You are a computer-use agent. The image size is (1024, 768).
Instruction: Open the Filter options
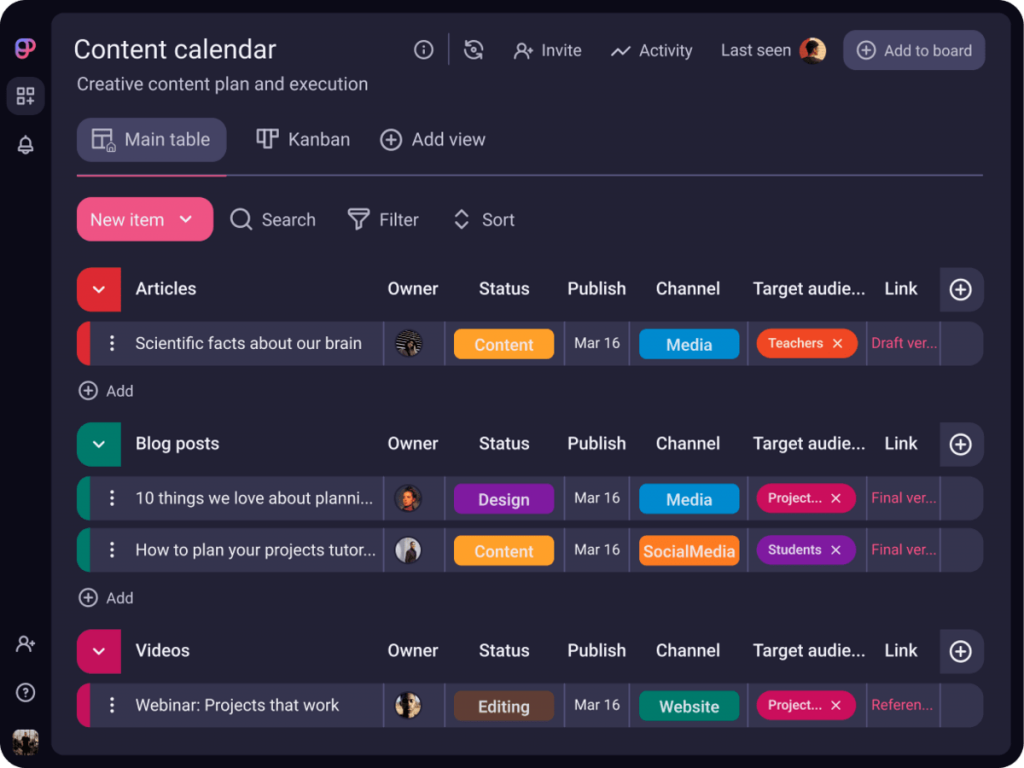pos(383,219)
